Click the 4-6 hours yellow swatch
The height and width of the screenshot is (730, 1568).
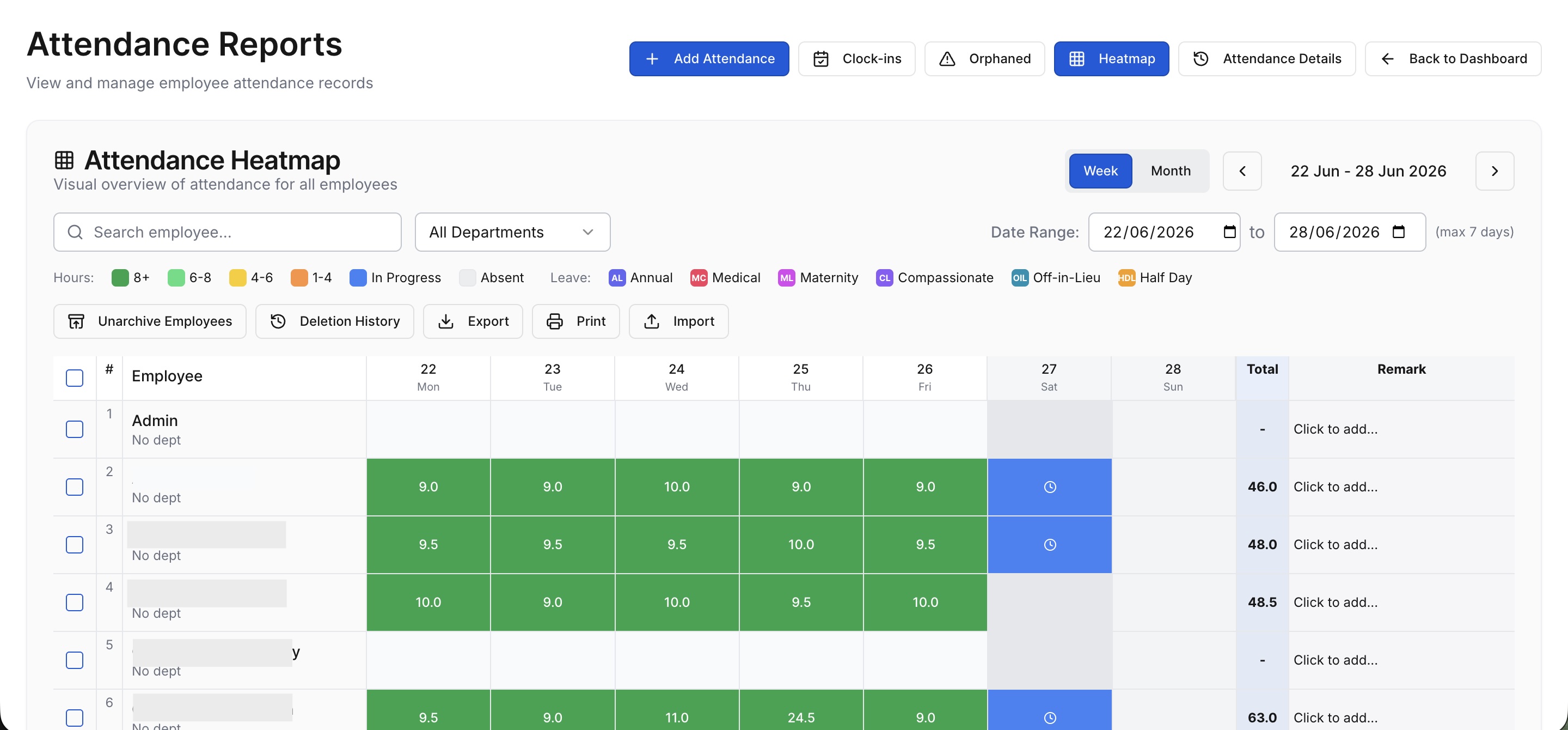point(237,278)
